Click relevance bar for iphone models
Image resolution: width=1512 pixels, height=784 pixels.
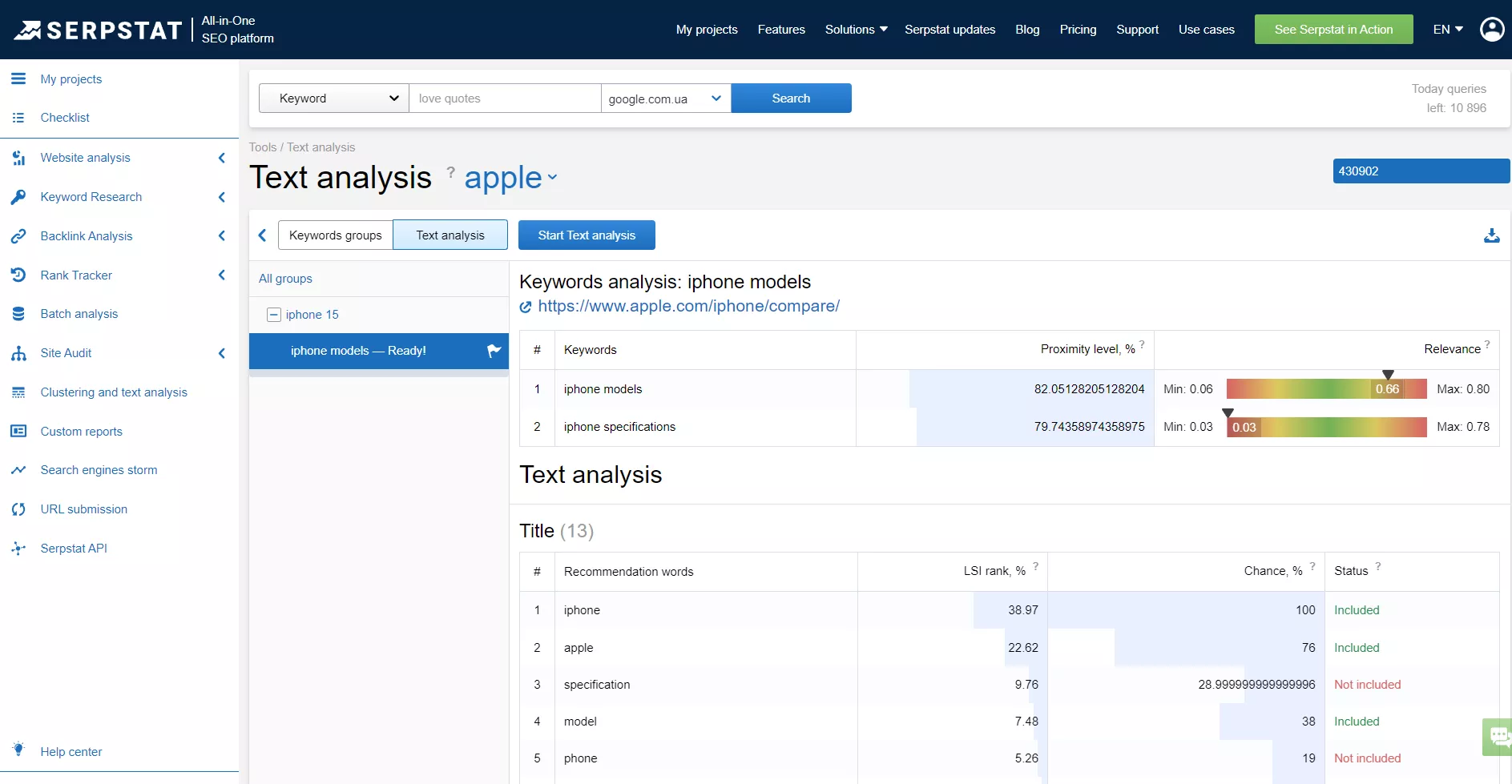(1327, 389)
